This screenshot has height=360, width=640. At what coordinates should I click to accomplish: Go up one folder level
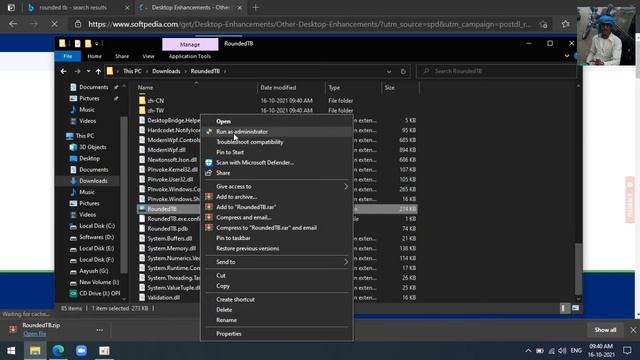click(98, 71)
